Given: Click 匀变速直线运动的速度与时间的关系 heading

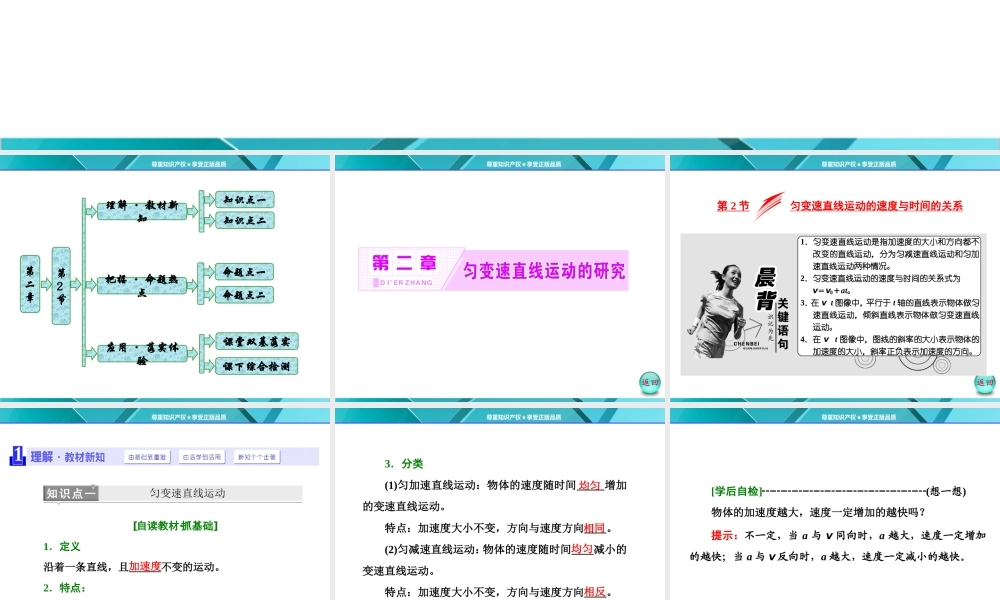Looking at the screenshot, I should (876, 206).
